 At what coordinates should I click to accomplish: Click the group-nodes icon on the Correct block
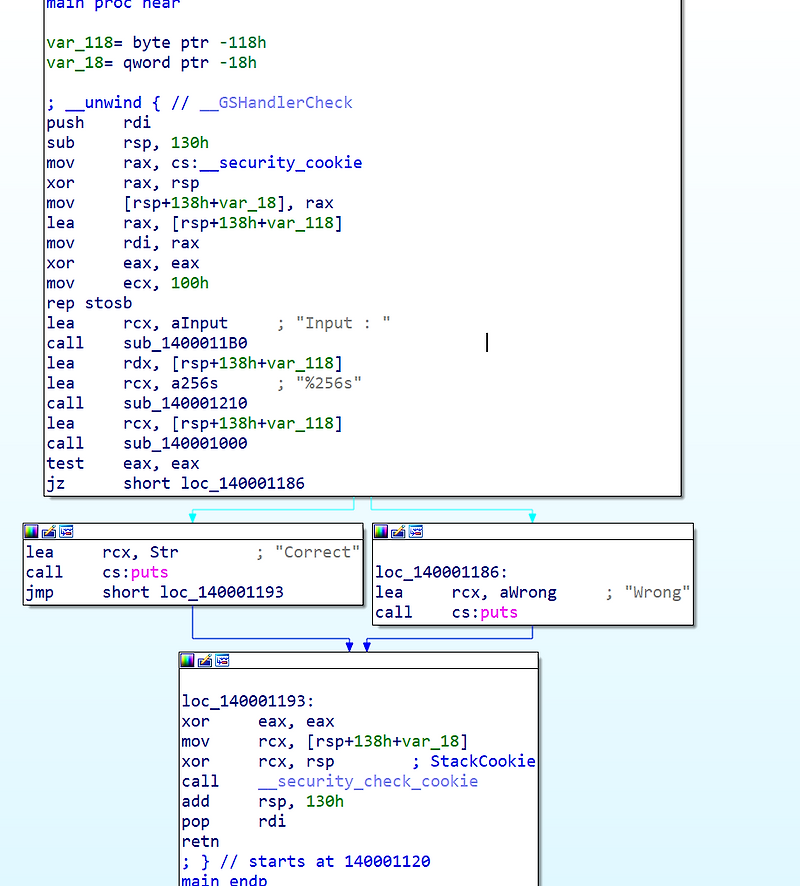pyautogui.click(x=66, y=531)
